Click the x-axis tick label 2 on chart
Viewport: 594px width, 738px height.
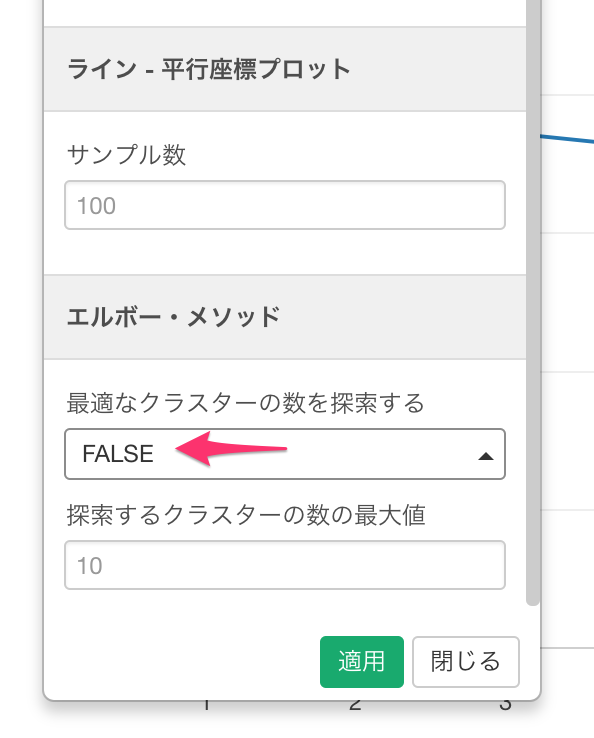coord(355,705)
